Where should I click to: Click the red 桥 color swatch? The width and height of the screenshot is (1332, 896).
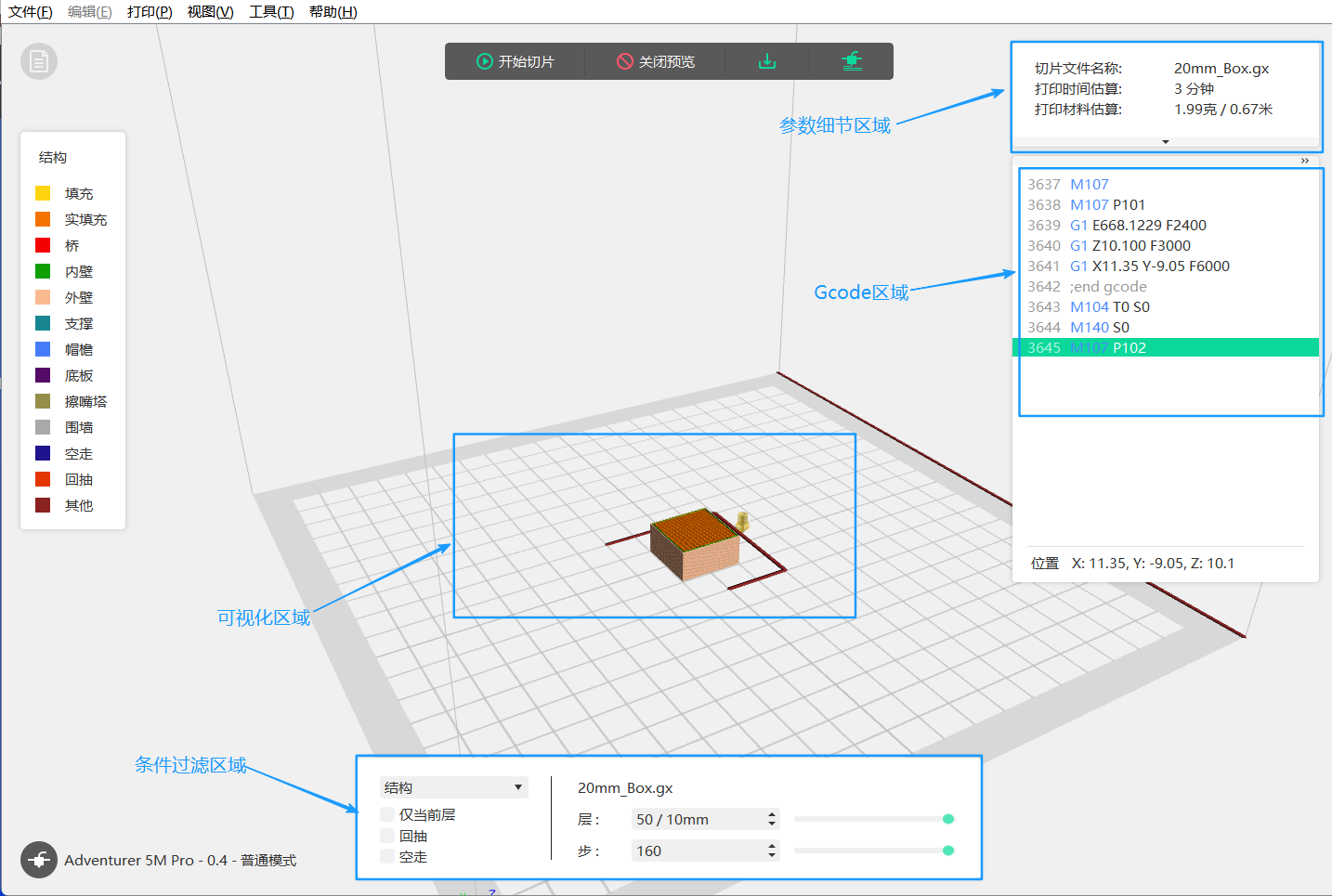(x=43, y=245)
